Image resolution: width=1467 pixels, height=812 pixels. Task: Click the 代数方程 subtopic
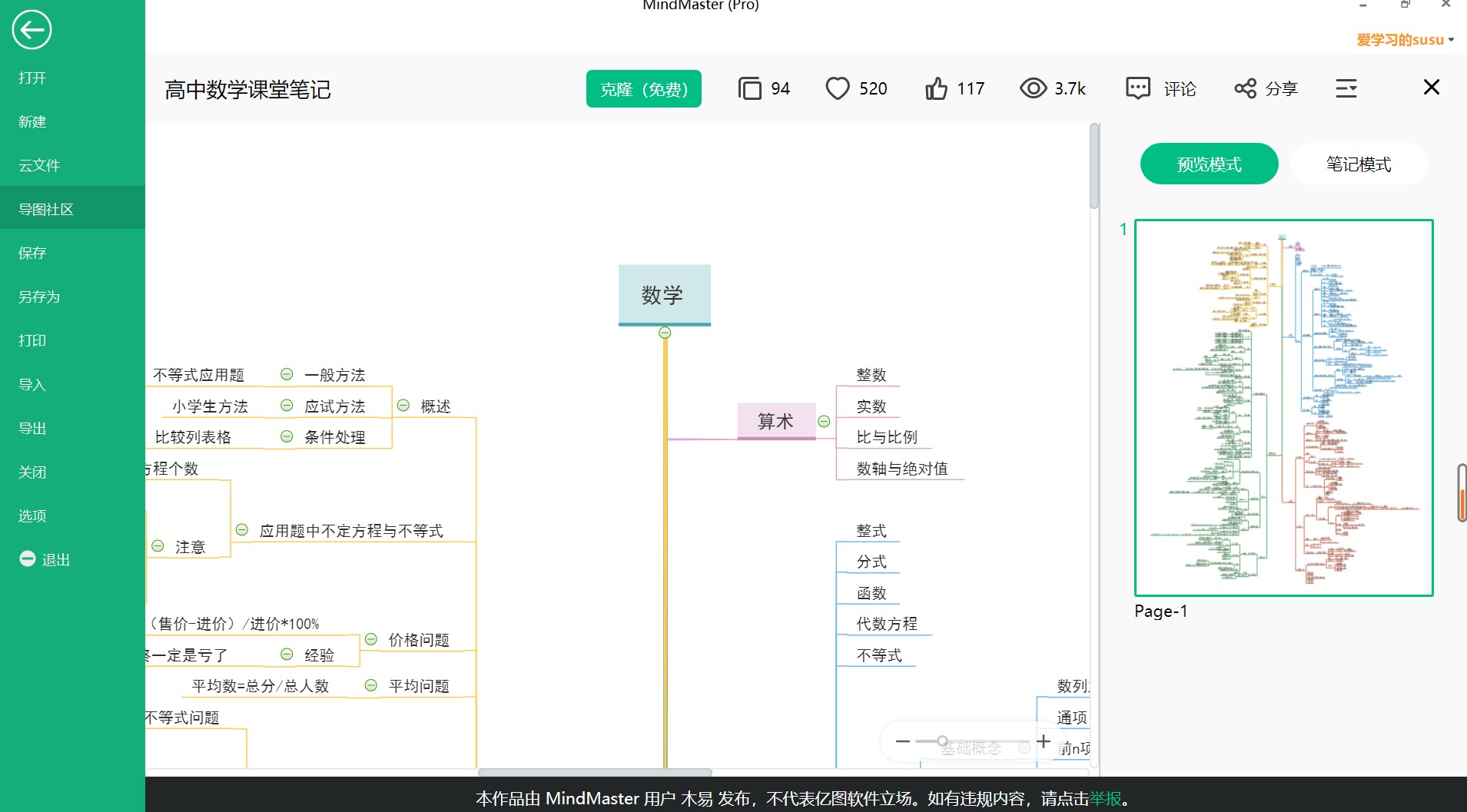point(887,624)
